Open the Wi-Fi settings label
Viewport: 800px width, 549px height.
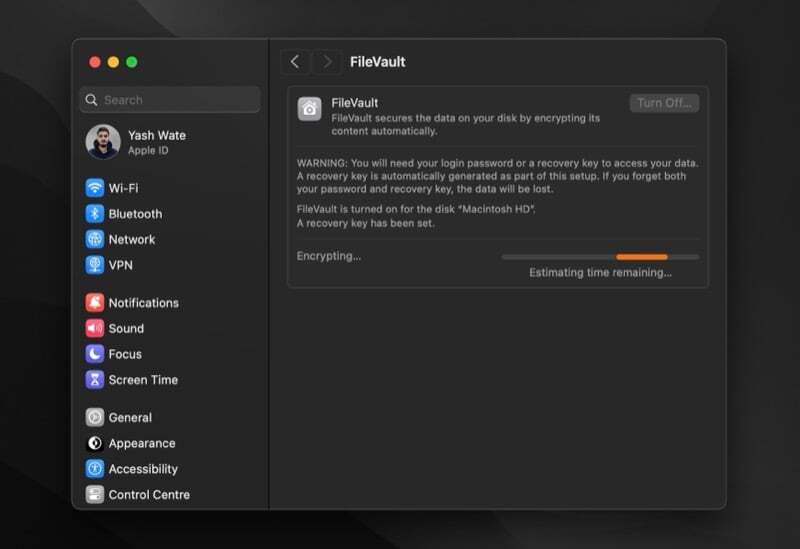[x=123, y=188]
